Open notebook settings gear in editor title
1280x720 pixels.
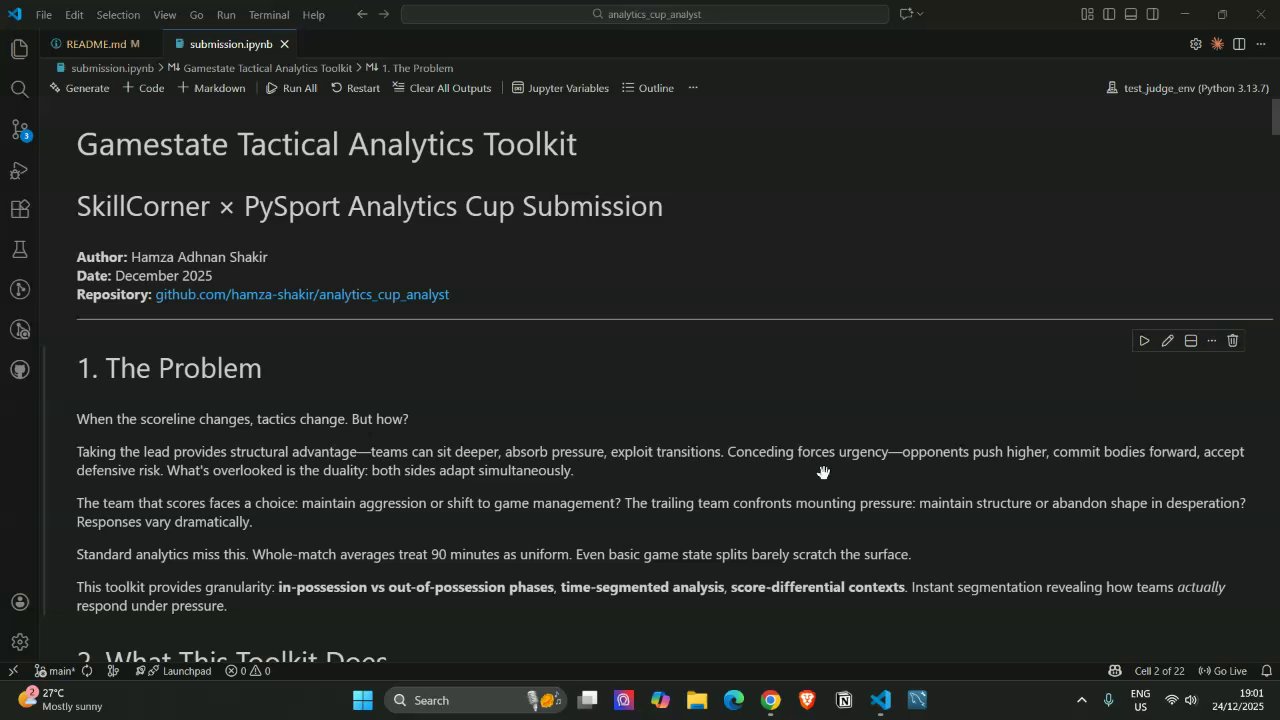pos(1195,44)
